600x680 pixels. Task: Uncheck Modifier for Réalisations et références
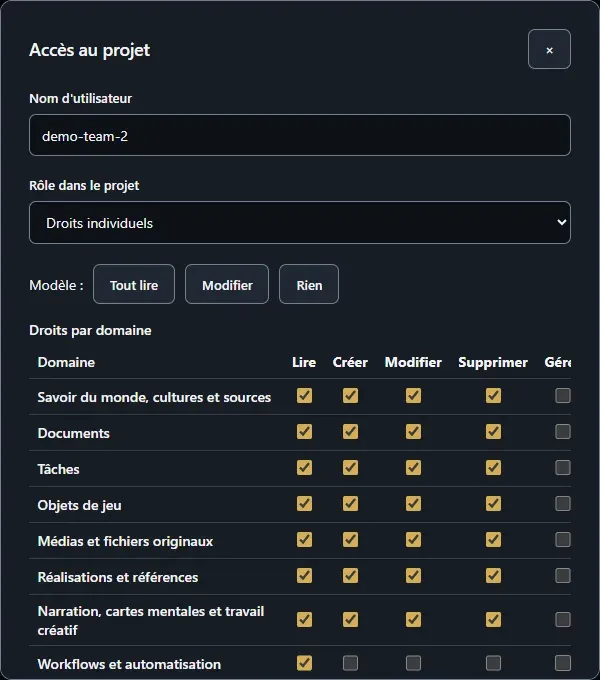click(x=413, y=575)
